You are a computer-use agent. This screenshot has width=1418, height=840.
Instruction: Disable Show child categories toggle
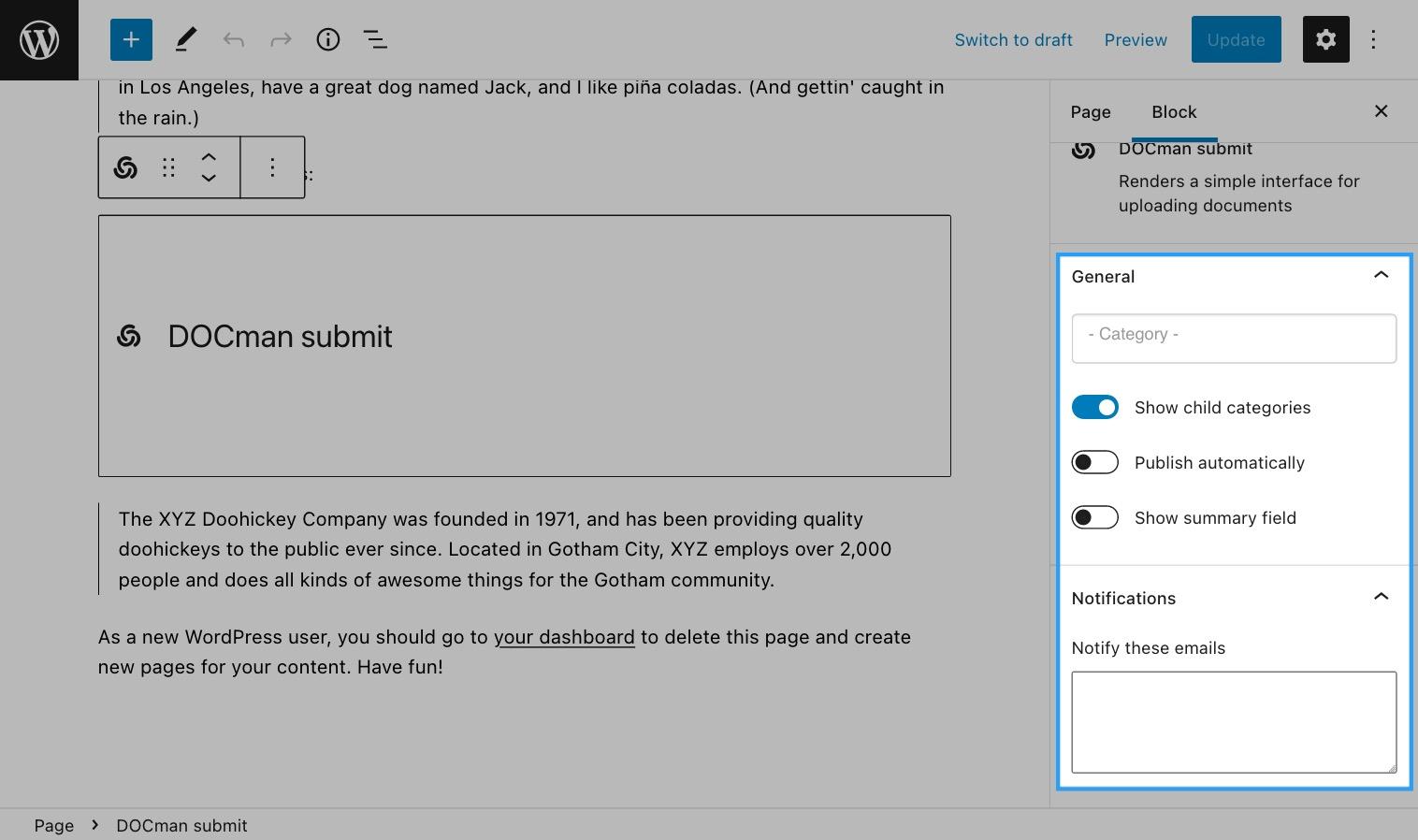pos(1095,408)
